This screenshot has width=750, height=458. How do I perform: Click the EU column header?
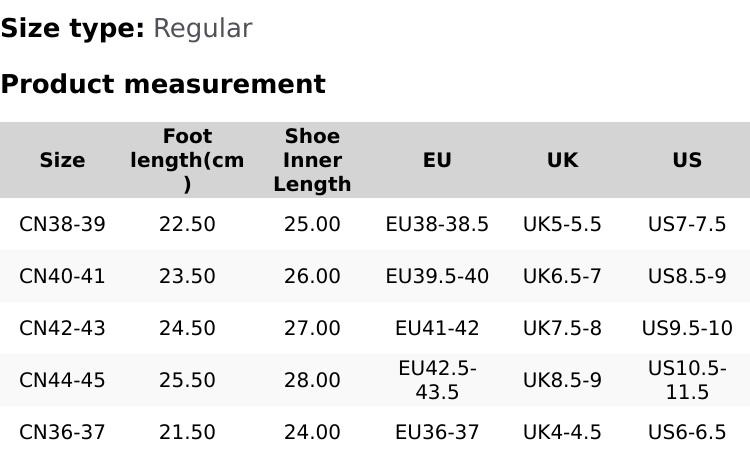coord(437,160)
